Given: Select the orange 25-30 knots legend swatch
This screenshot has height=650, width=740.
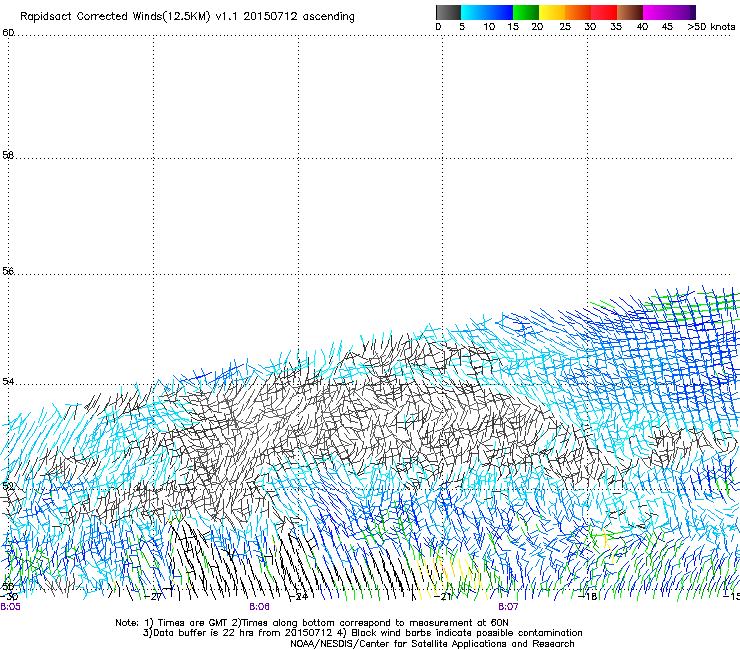Looking at the screenshot, I should tap(578, 12).
